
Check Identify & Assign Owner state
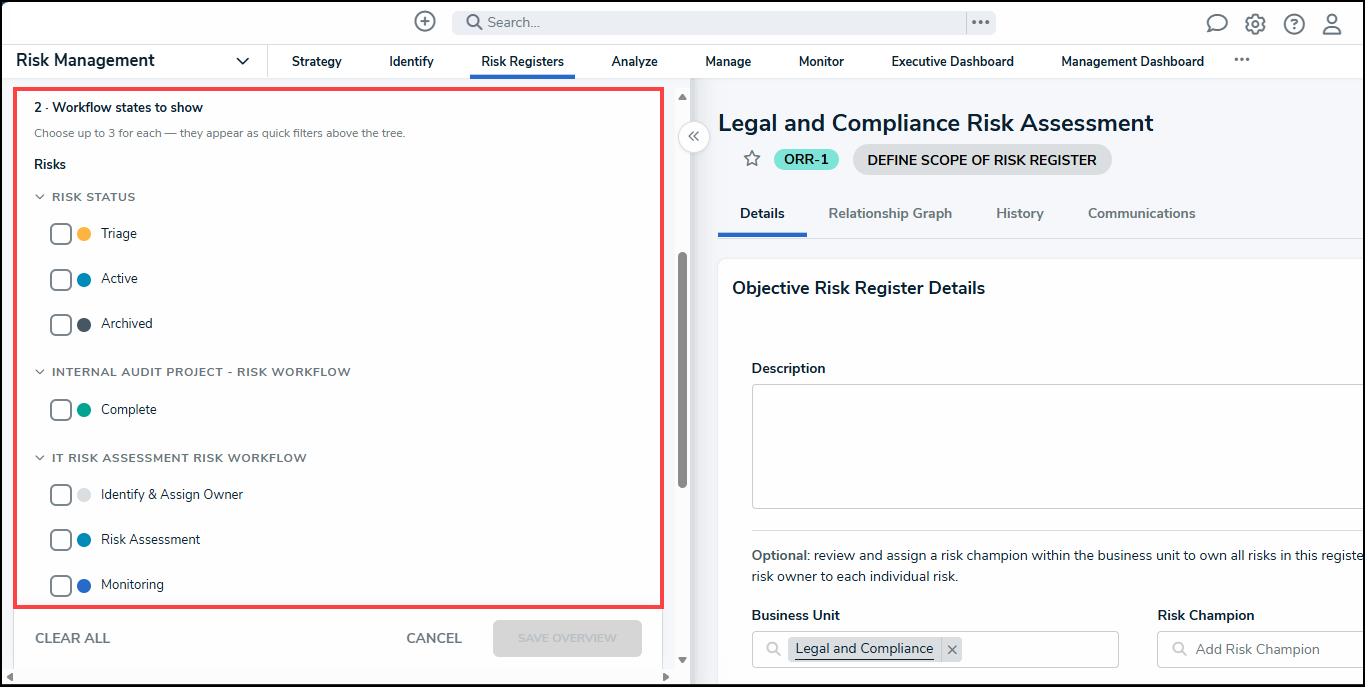pyautogui.click(x=61, y=495)
